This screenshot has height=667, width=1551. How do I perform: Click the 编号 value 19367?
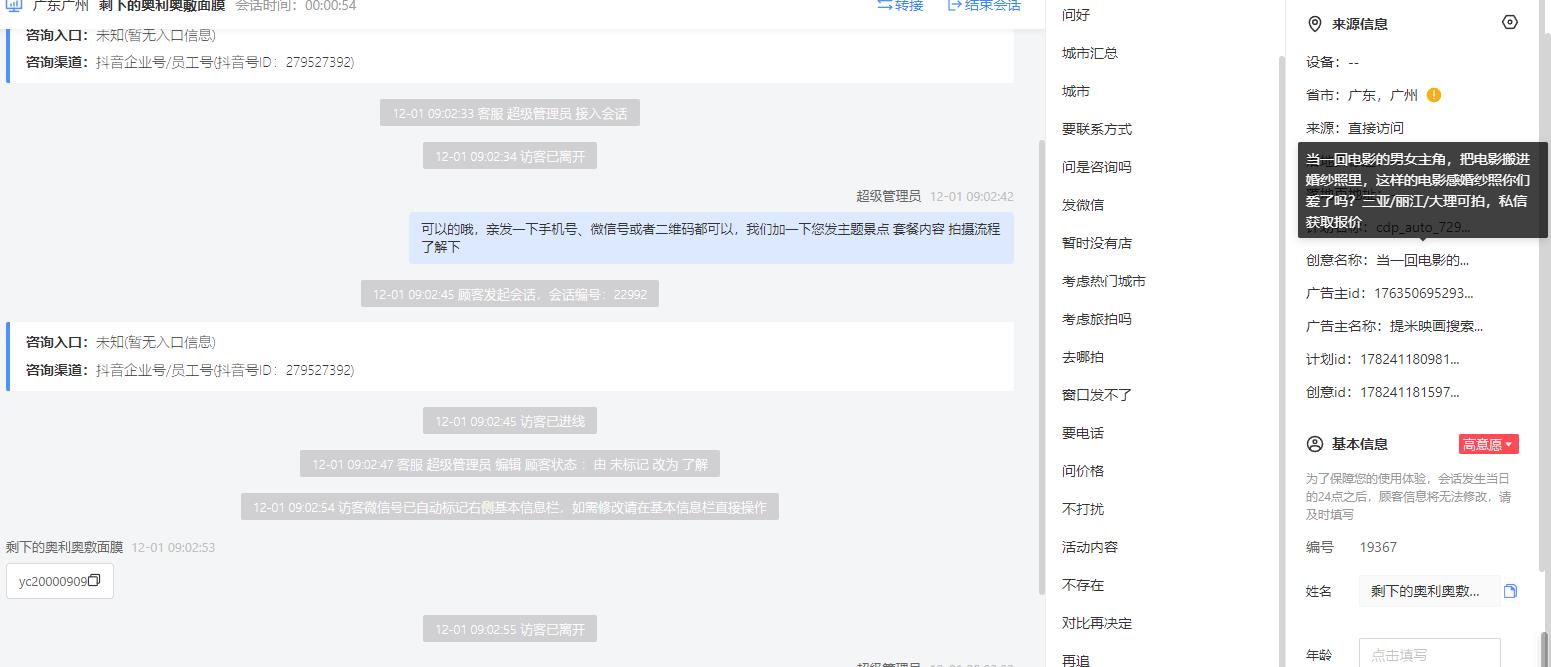pos(1378,547)
